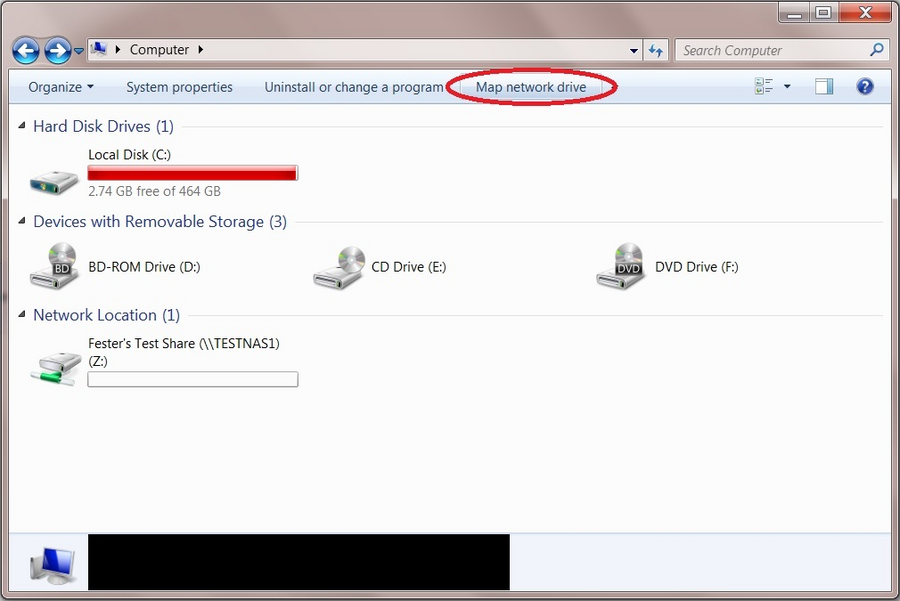Open the DVD Drive (F:) icon
Screen dimensions: 900x601
621,267
